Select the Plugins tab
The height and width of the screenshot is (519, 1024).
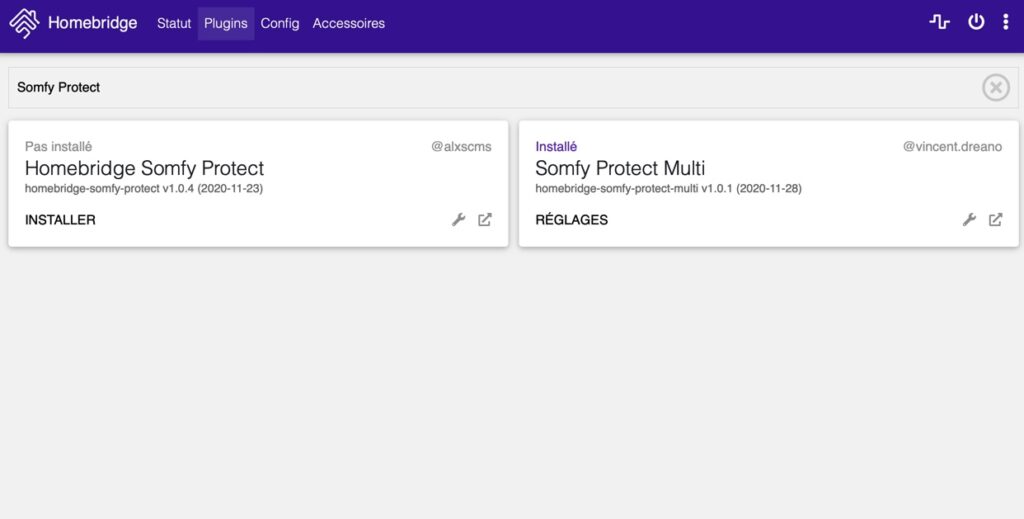[226, 24]
